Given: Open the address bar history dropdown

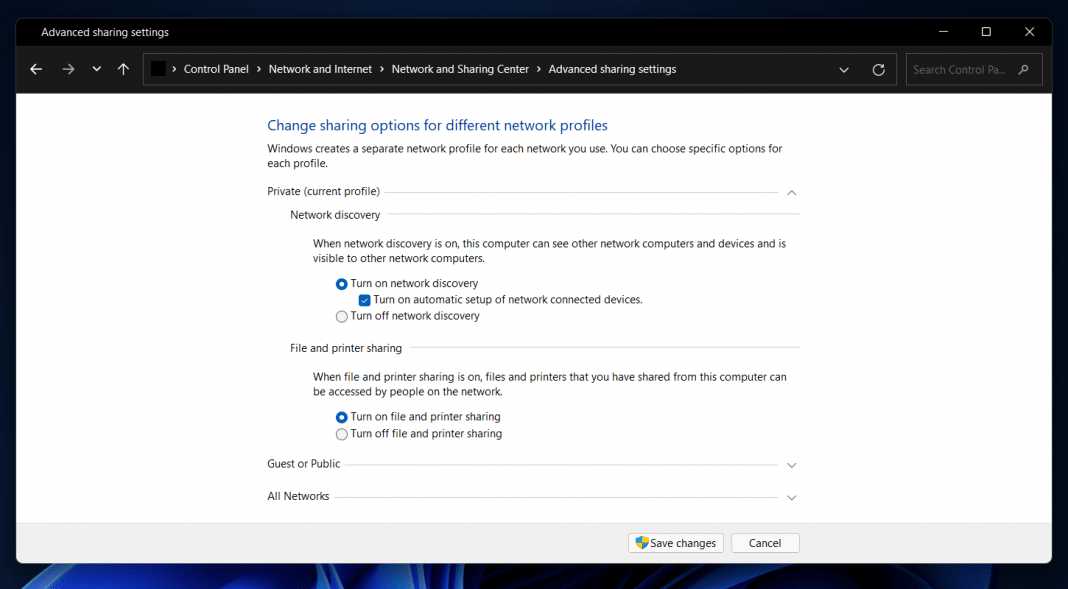Looking at the screenshot, I should [x=843, y=69].
